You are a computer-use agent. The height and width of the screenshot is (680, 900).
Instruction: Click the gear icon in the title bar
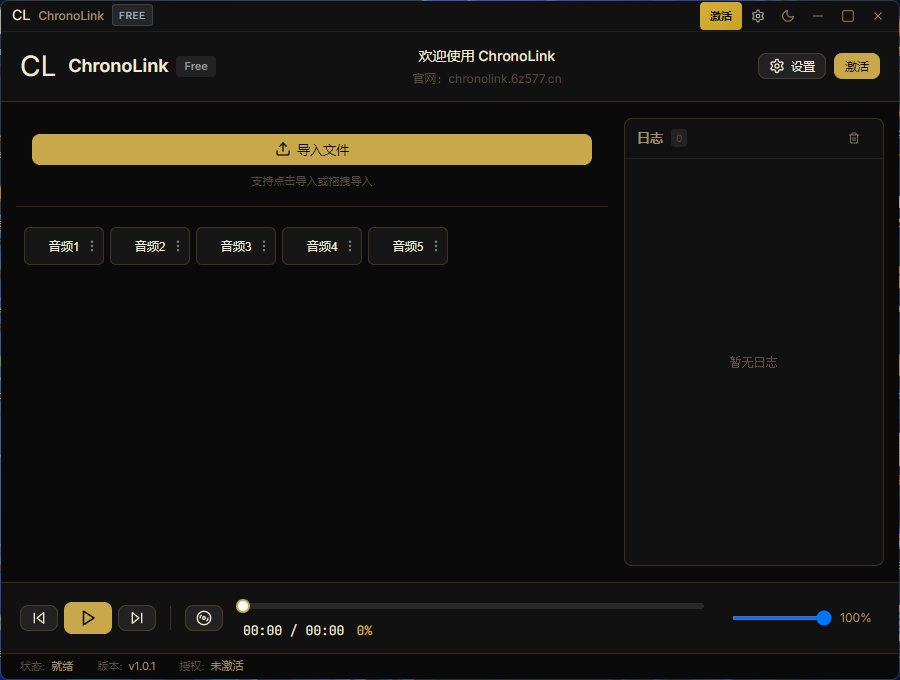758,16
